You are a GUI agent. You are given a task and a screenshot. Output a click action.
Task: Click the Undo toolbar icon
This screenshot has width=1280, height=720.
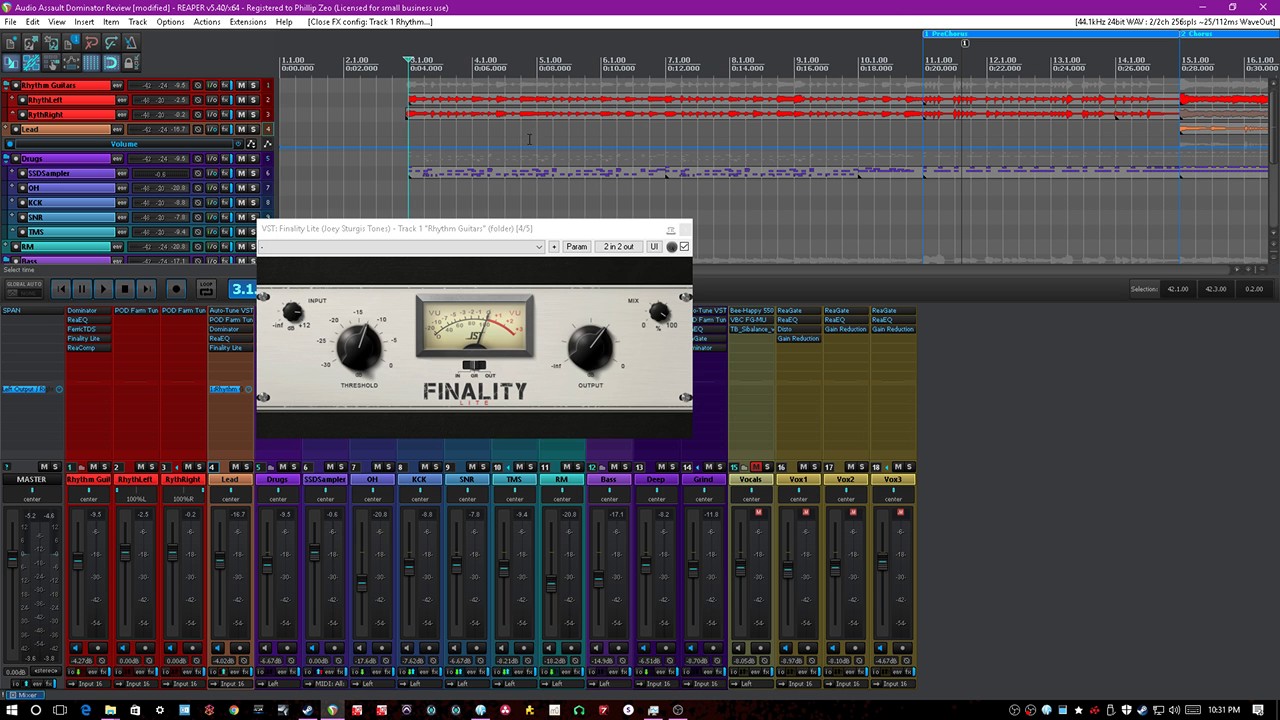91,43
